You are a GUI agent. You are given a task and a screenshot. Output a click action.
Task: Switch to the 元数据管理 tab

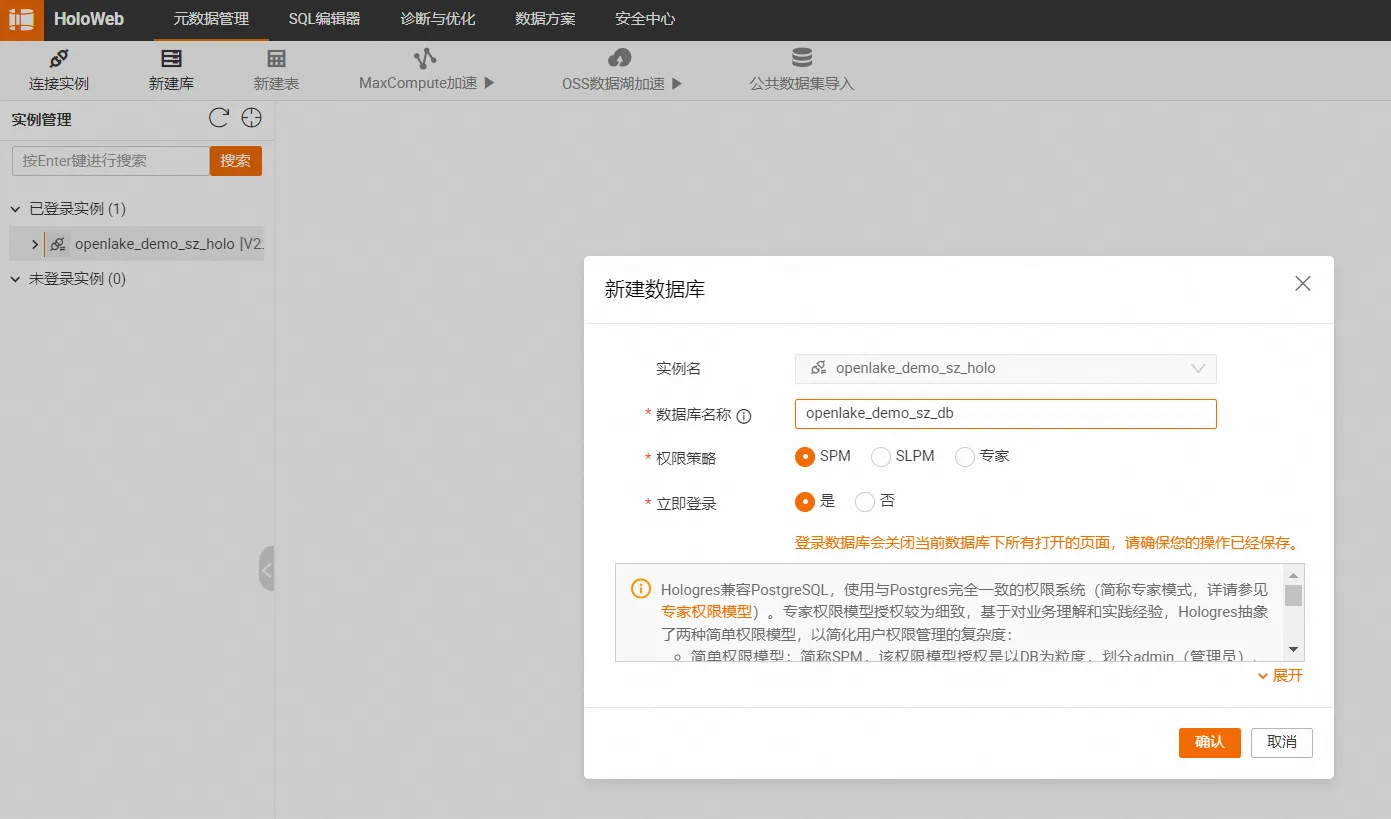(x=211, y=19)
